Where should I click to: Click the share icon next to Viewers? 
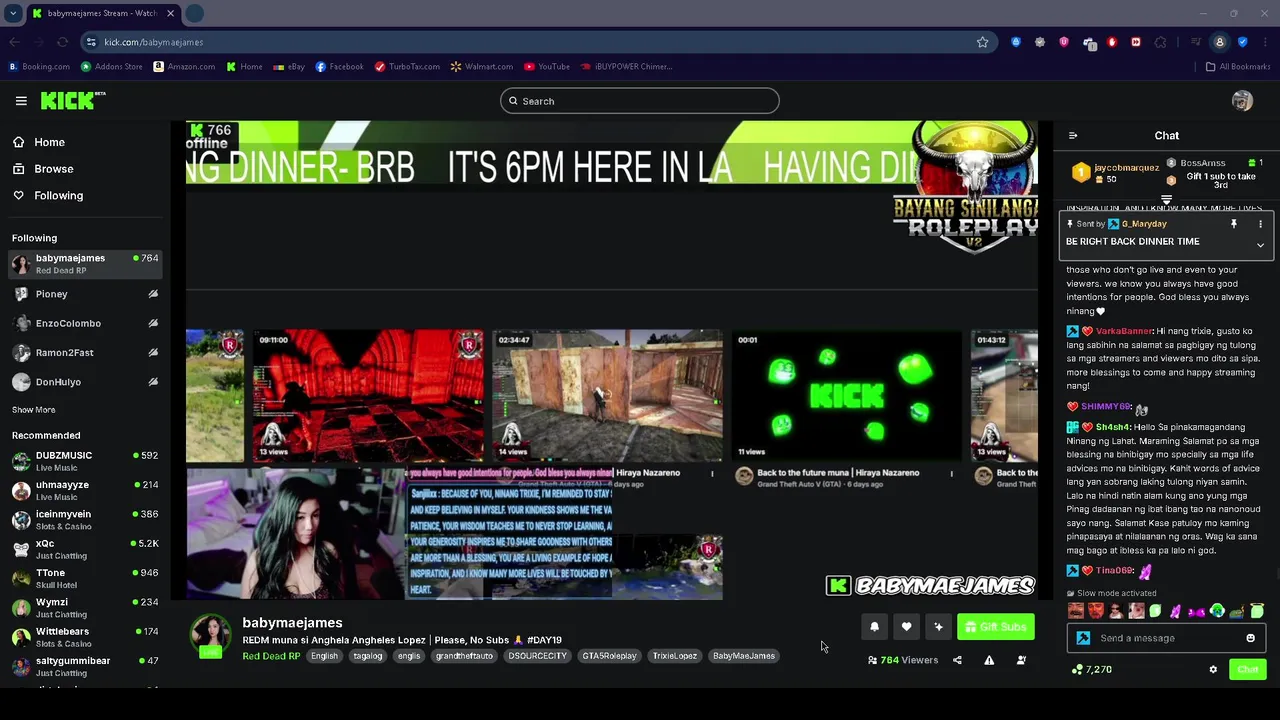[x=957, y=660]
